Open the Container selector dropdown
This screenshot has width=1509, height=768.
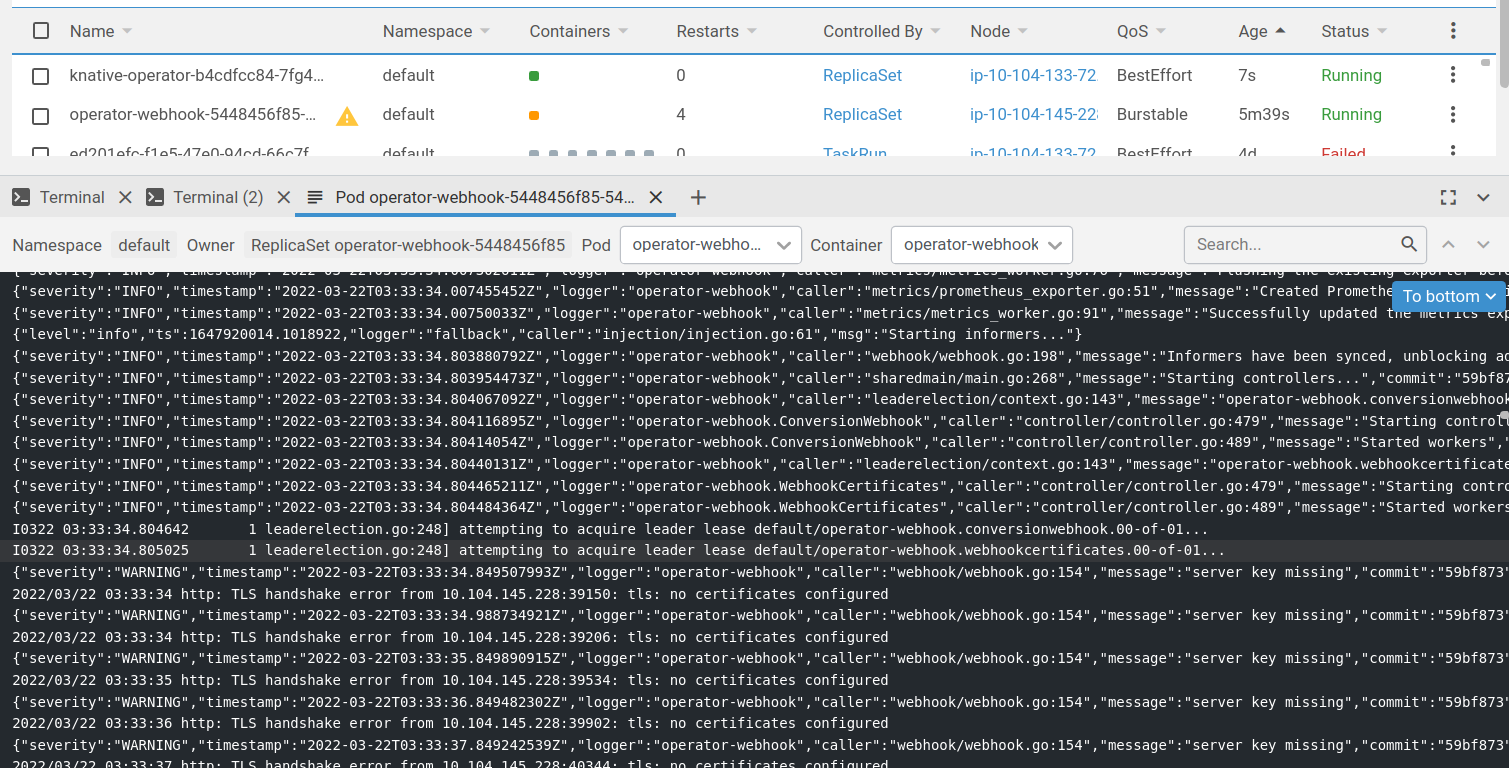point(981,244)
